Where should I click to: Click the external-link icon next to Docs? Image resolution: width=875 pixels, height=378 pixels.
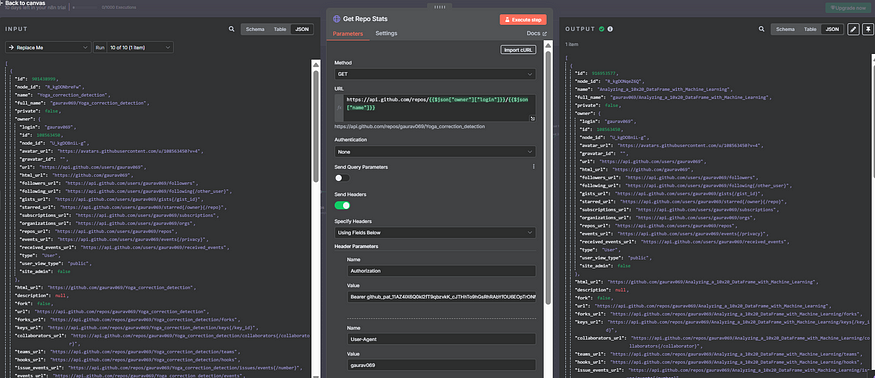click(x=545, y=34)
